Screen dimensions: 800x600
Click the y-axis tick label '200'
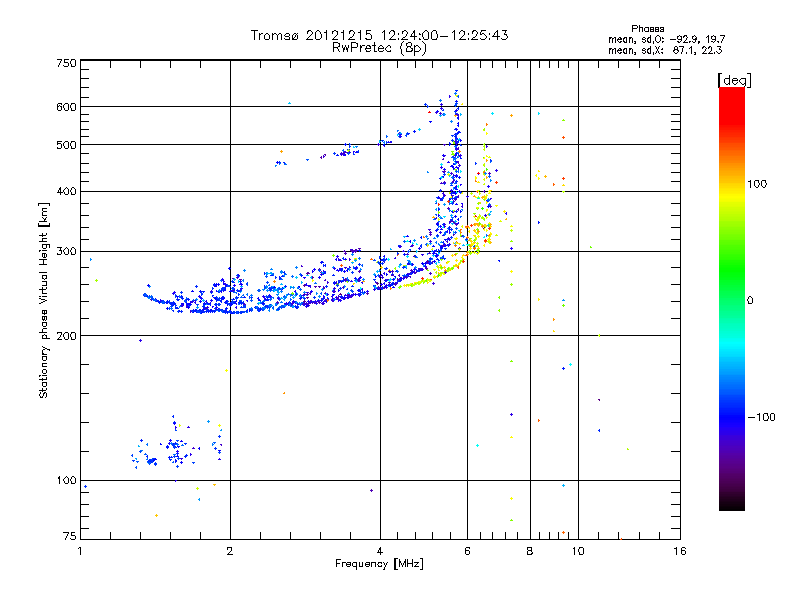click(x=66, y=336)
